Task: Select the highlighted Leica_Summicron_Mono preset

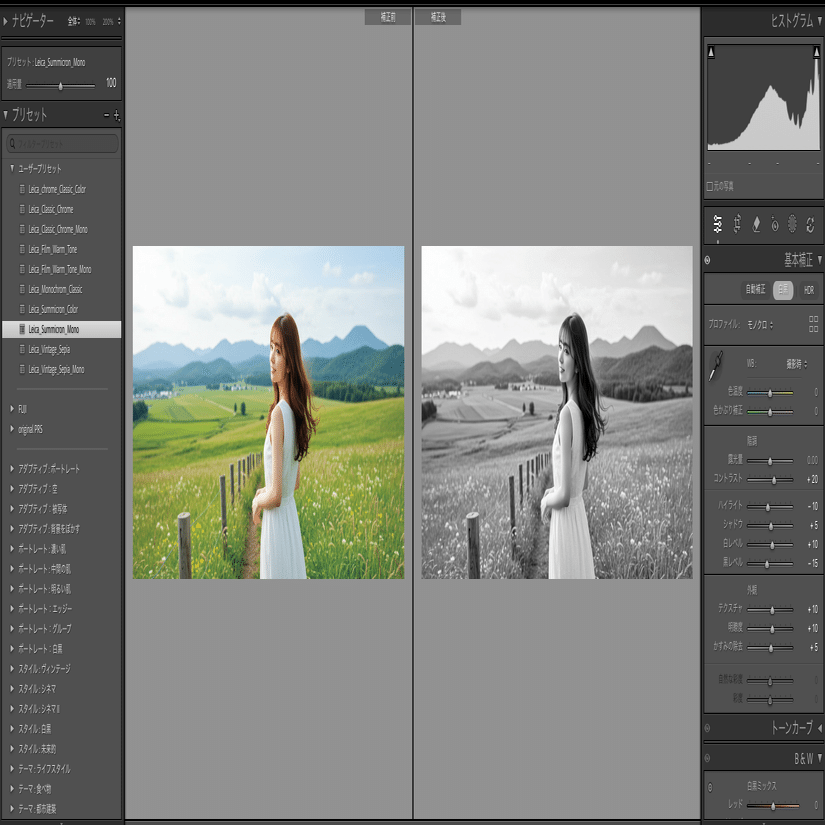Action: pos(62,329)
